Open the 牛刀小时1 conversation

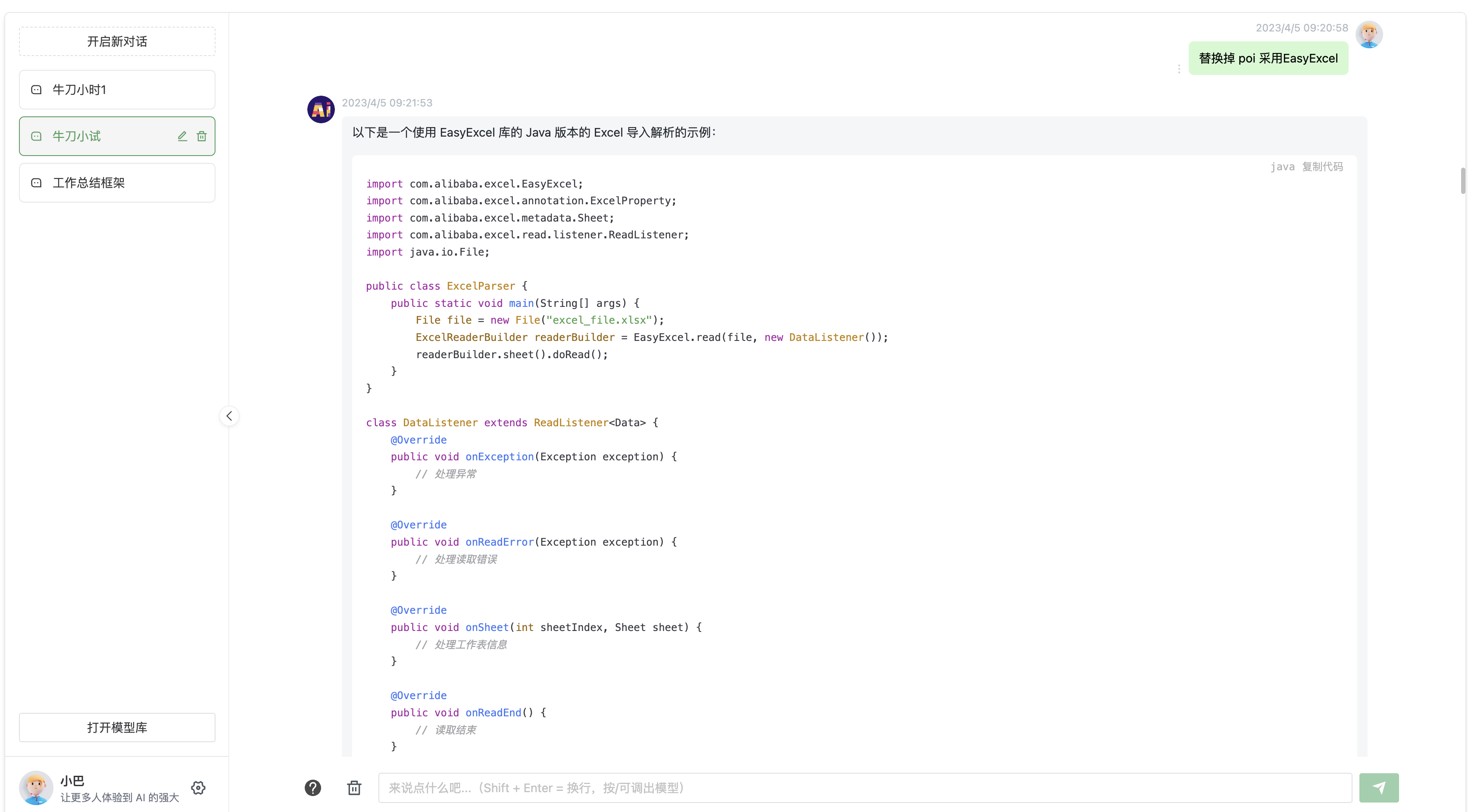(117, 90)
